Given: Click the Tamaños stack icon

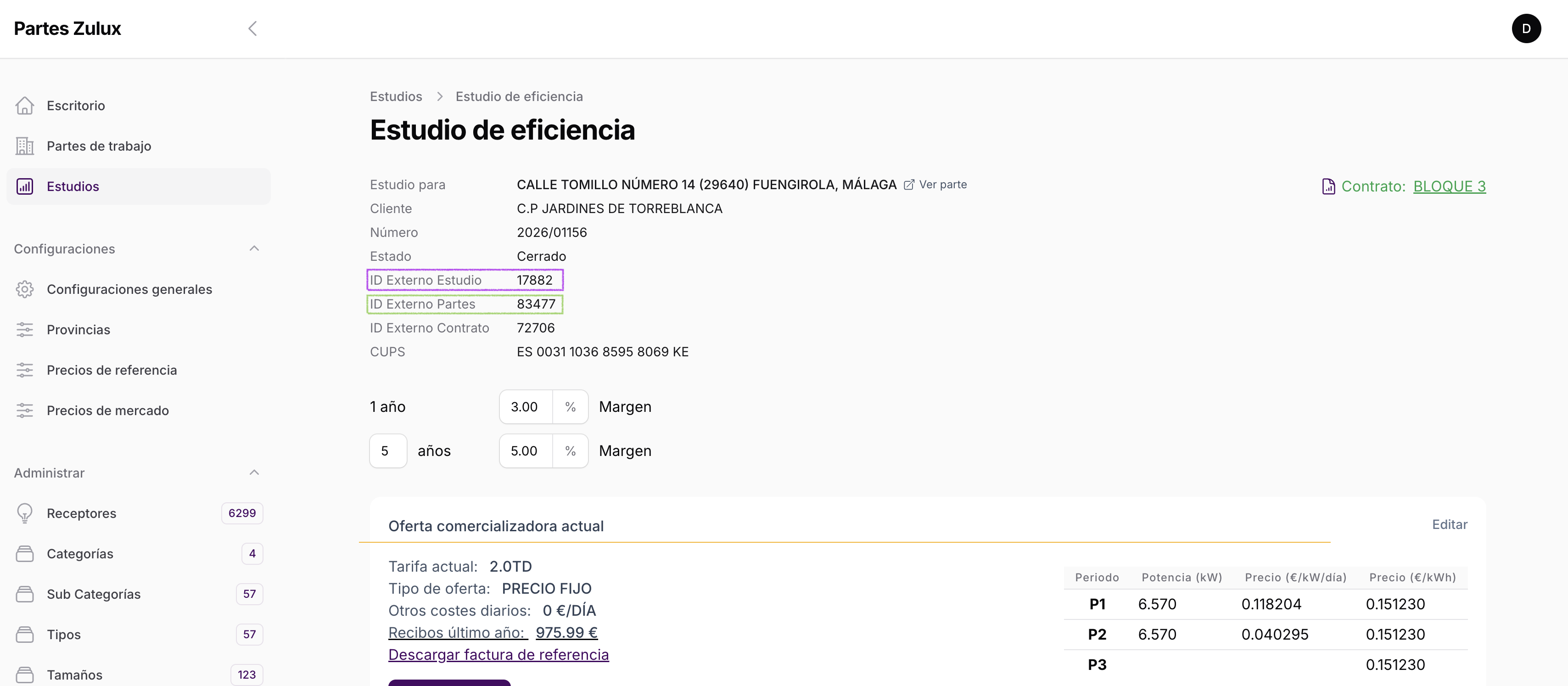Looking at the screenshot, I should 25,675.
